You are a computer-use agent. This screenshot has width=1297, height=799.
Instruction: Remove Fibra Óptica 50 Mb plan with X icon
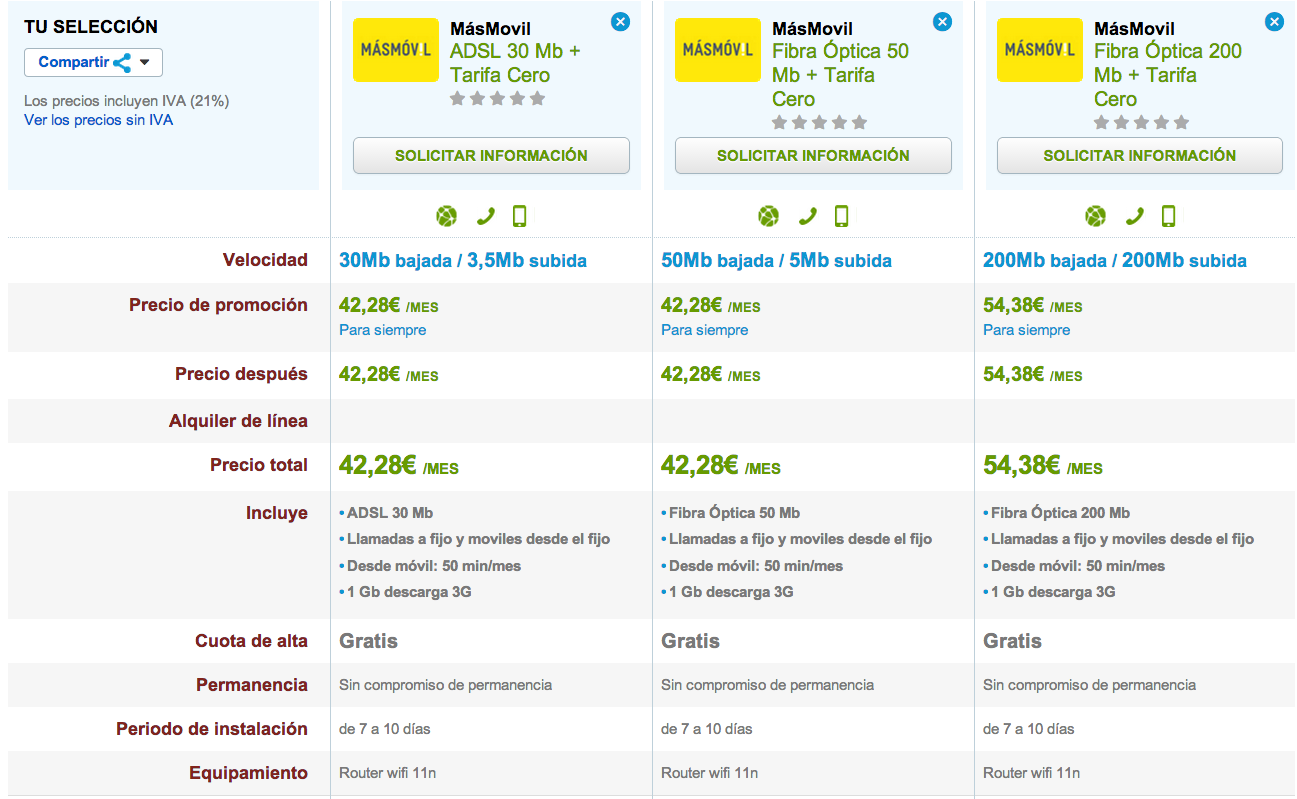[x=942, y=21]
